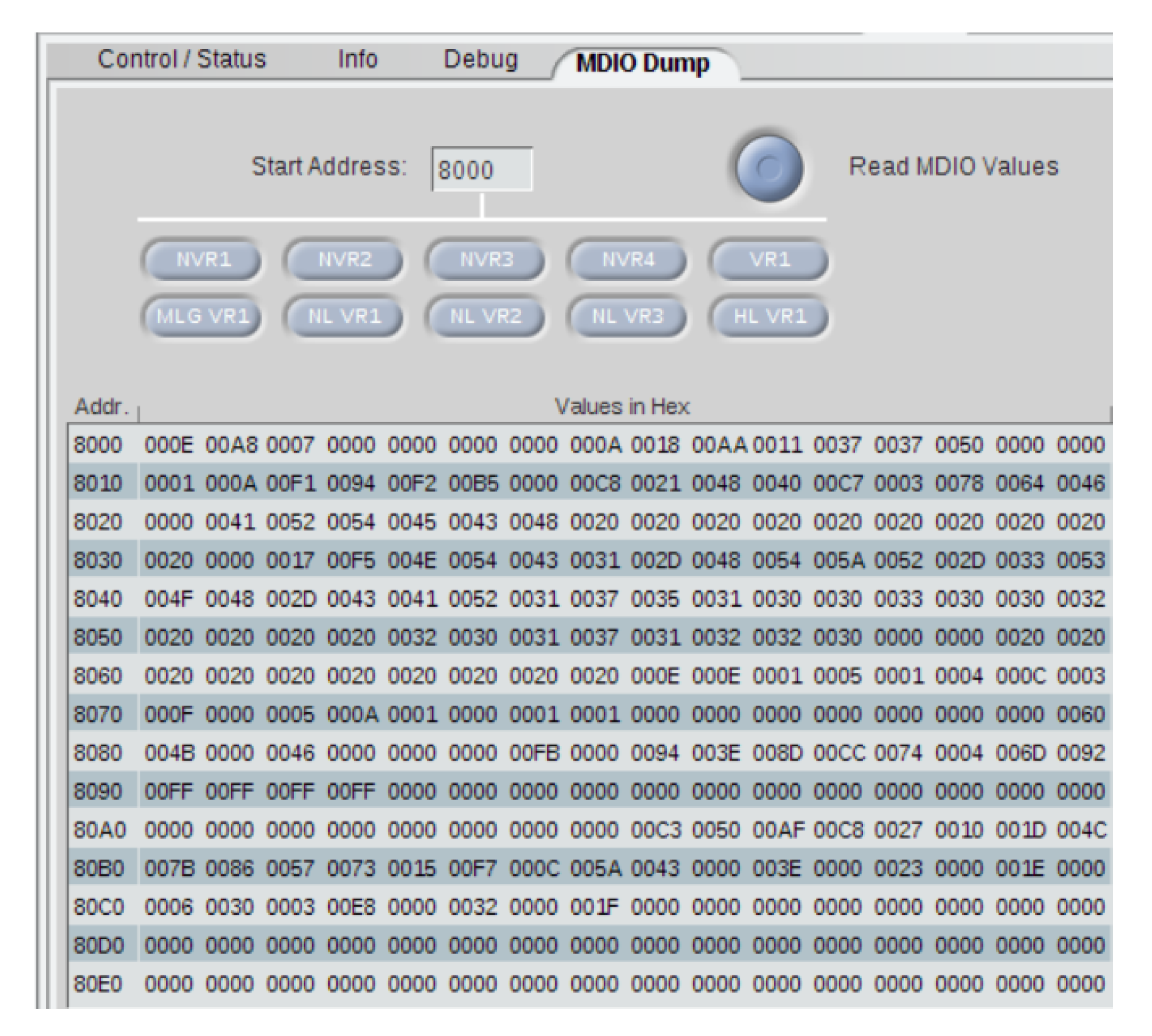Choose the NL VR3 preset

(628, 316)
